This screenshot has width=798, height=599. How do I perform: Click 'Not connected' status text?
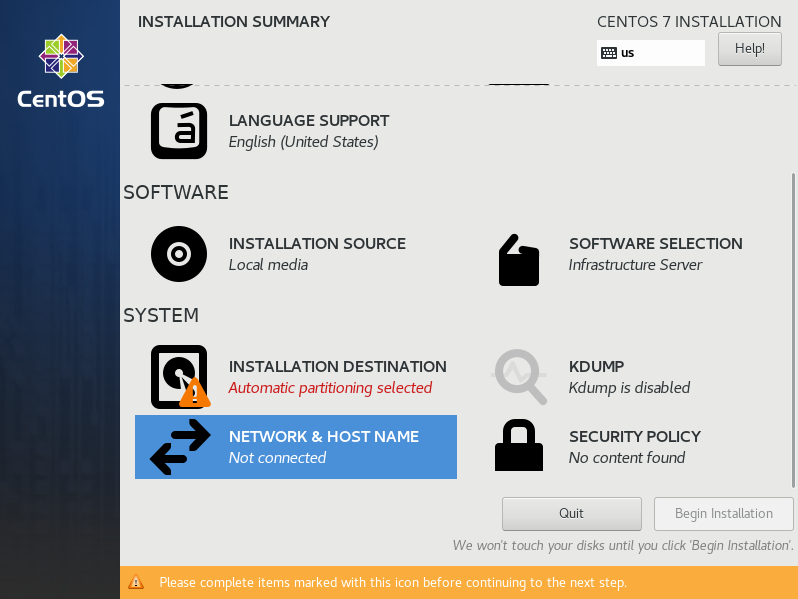277,458
